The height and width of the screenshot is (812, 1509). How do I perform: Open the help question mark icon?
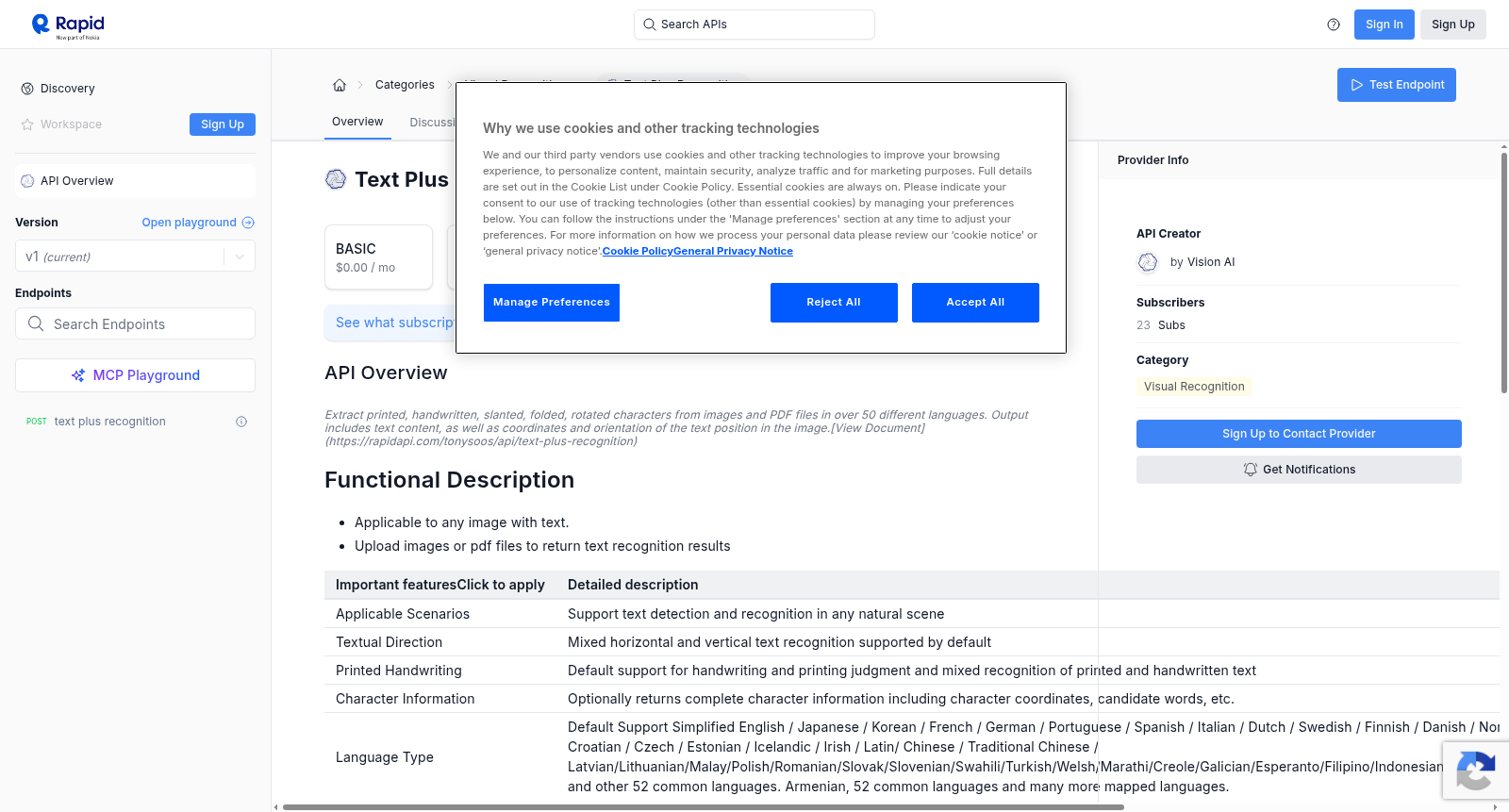(1334, 25)
